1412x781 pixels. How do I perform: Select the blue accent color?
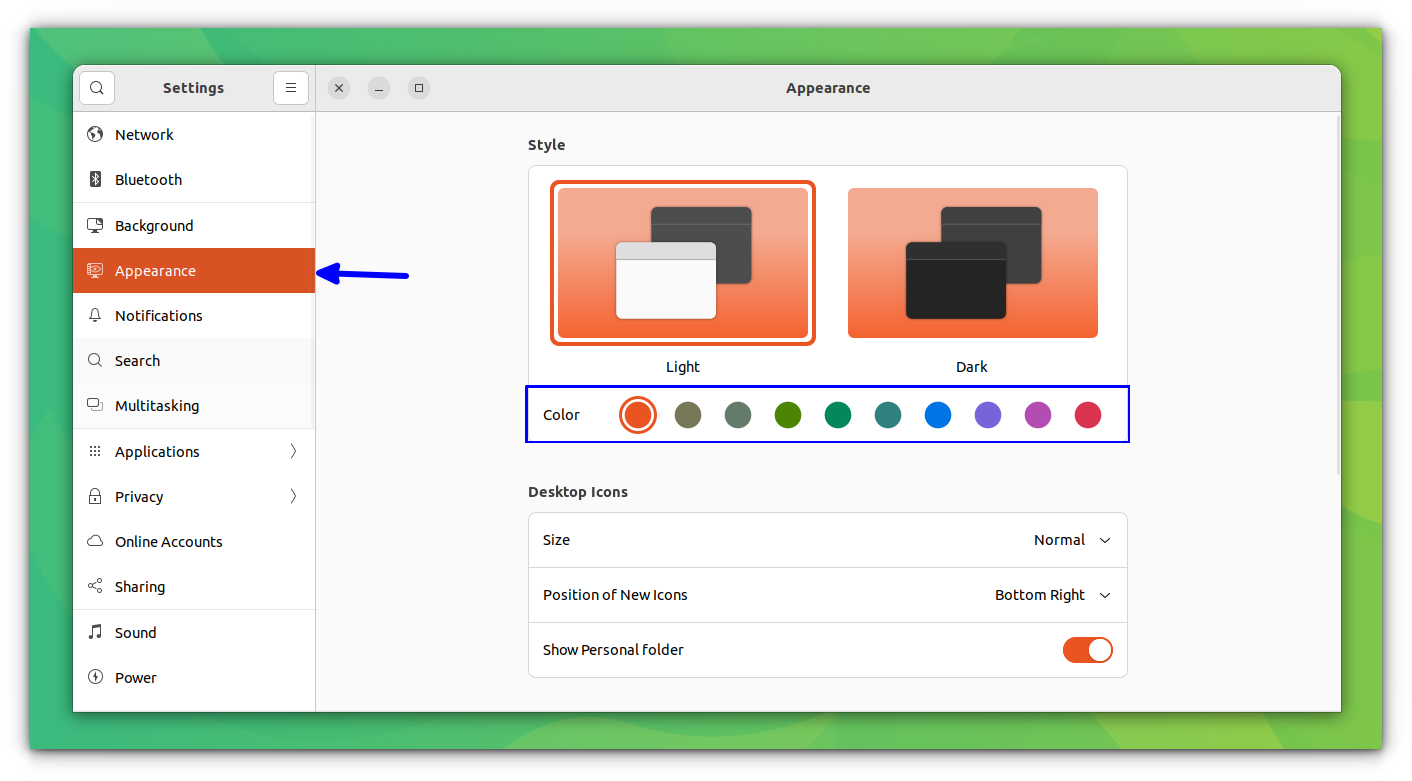click(937, 414)
